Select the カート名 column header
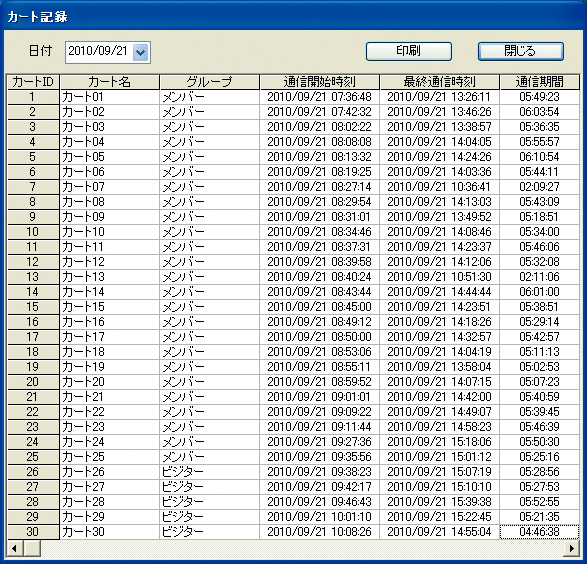 point(110,82)
